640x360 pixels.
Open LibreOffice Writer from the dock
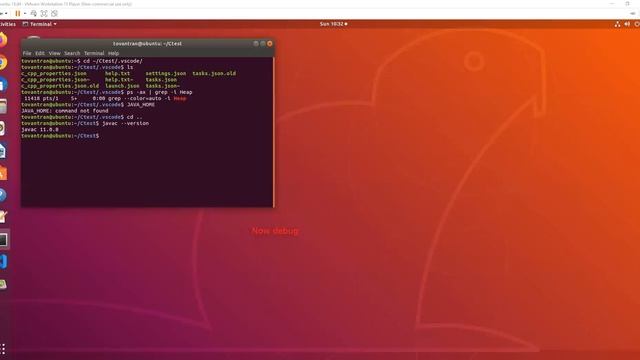pos(2,151)
